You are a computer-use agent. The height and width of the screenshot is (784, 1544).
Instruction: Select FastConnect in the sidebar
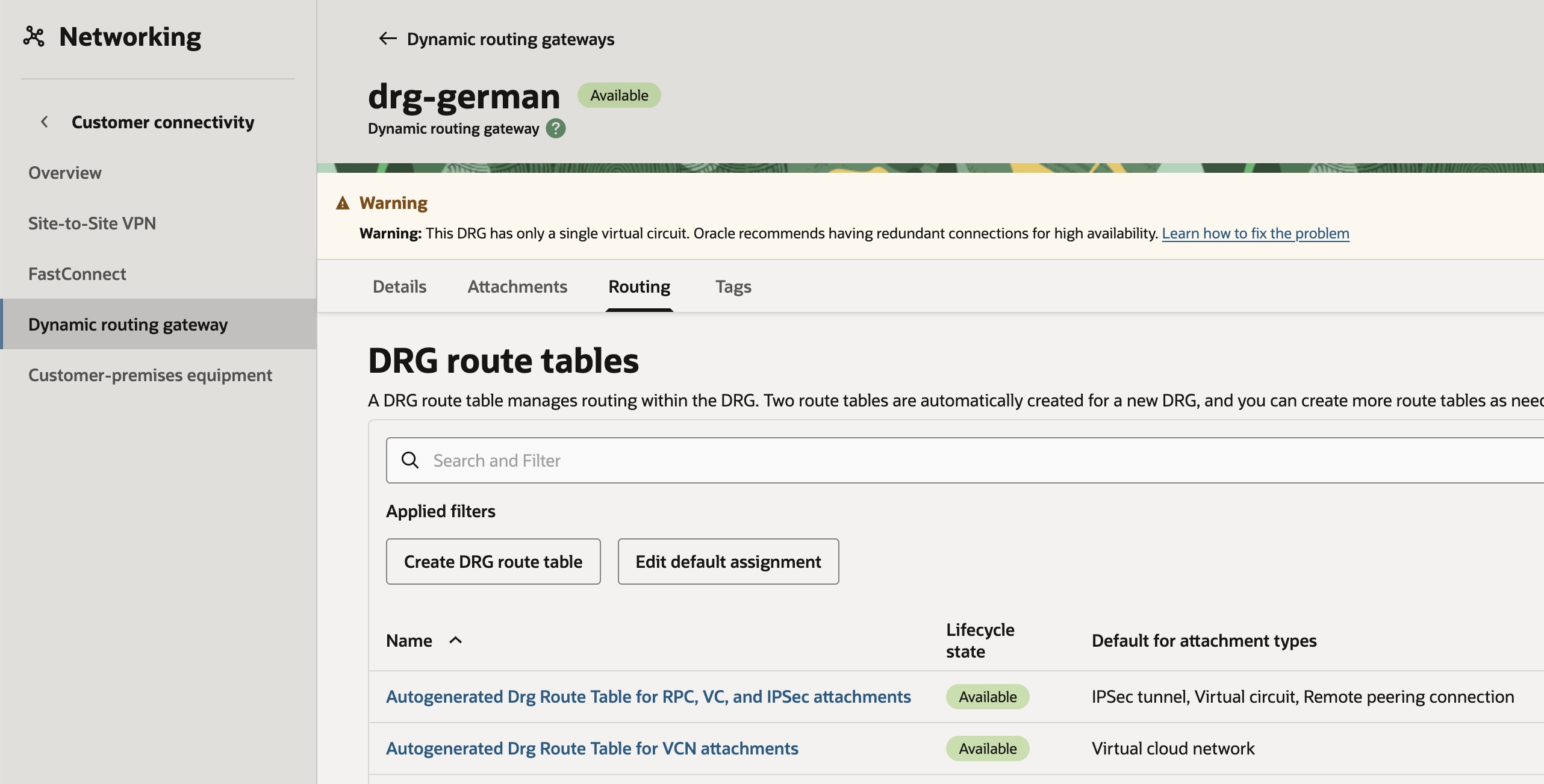coord(77,273)
